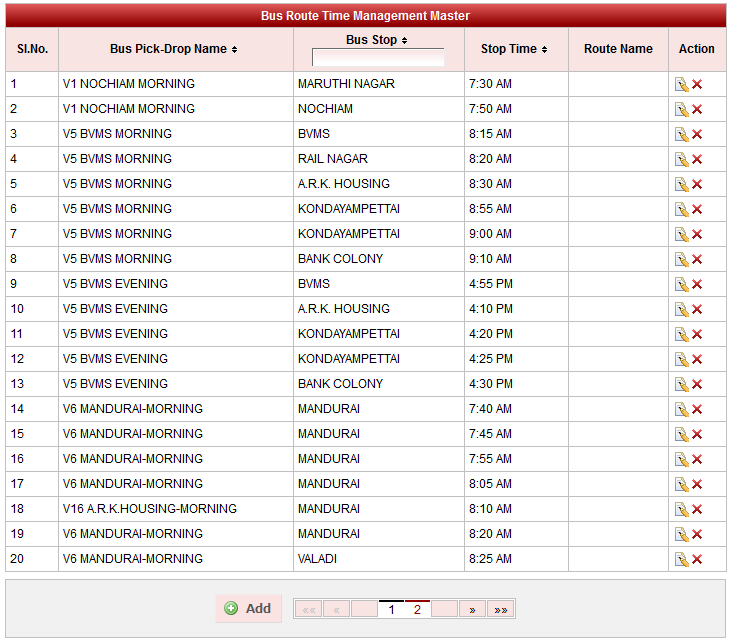This screenshot has width=729, height=641.
Task: Jump to last page arrow
Action: coord(500,609)
